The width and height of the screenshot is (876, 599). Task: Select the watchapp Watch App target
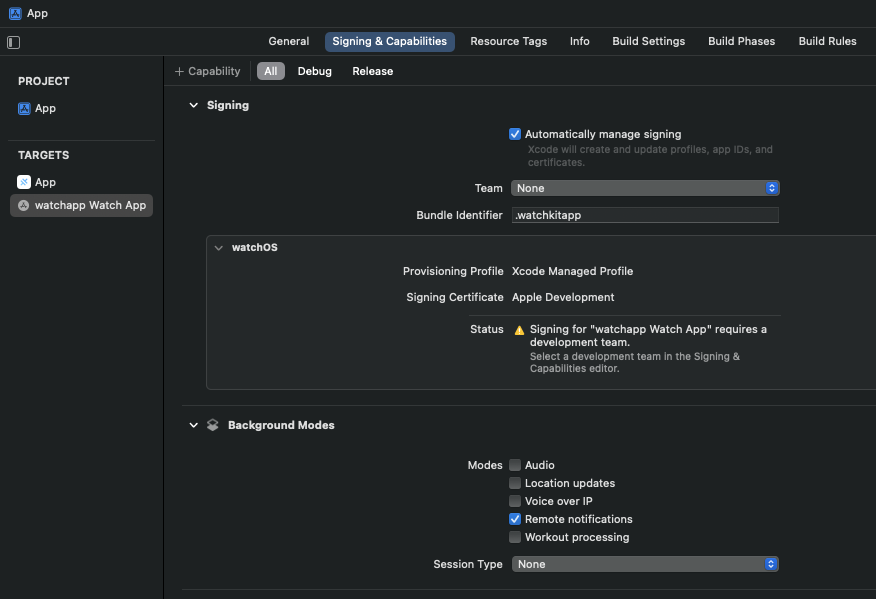point(82,205)
